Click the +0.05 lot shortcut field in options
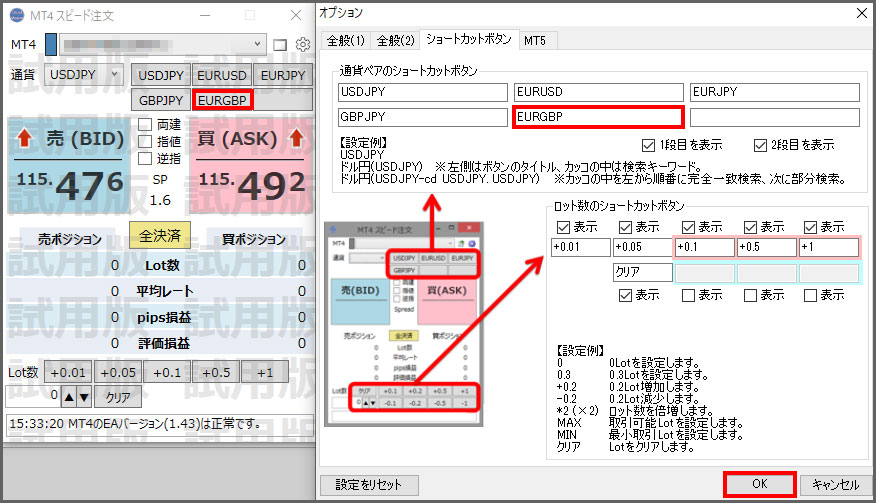This screenshot has height=503, width=876. [x=643, y=247]
